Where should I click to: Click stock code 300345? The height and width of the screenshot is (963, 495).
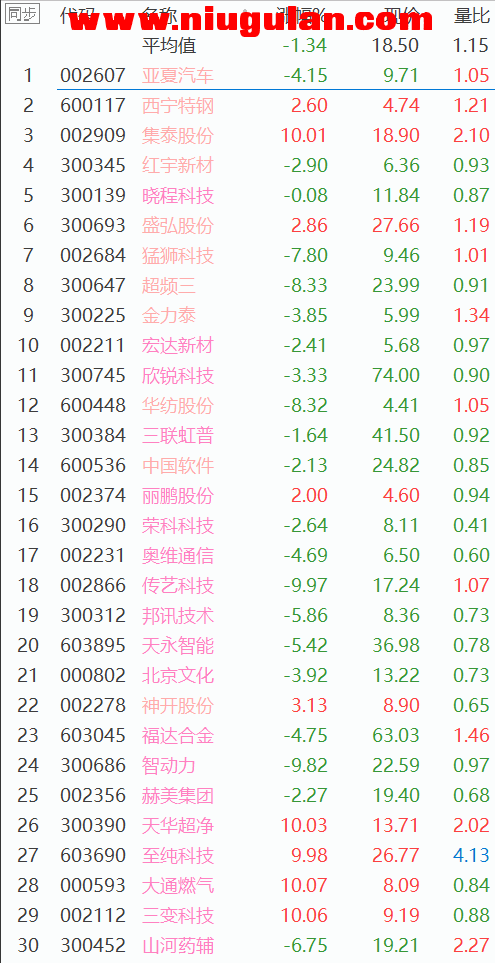93,165
